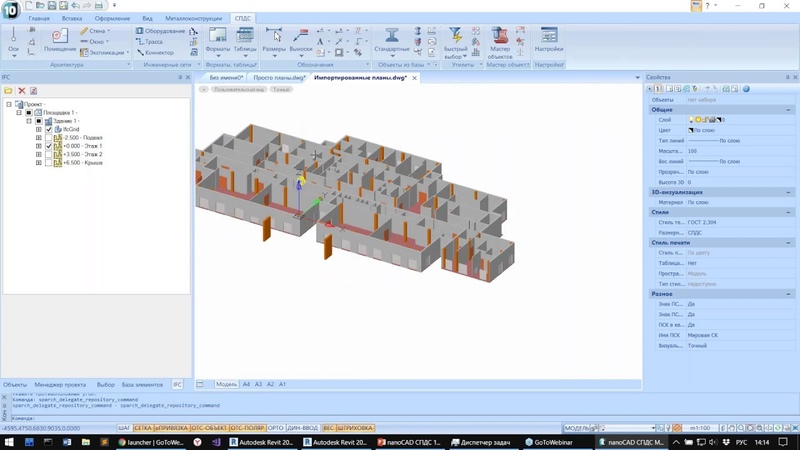Select the Коннектор connector tool
The width and height of the screenshot is (800, 450).
155,52
